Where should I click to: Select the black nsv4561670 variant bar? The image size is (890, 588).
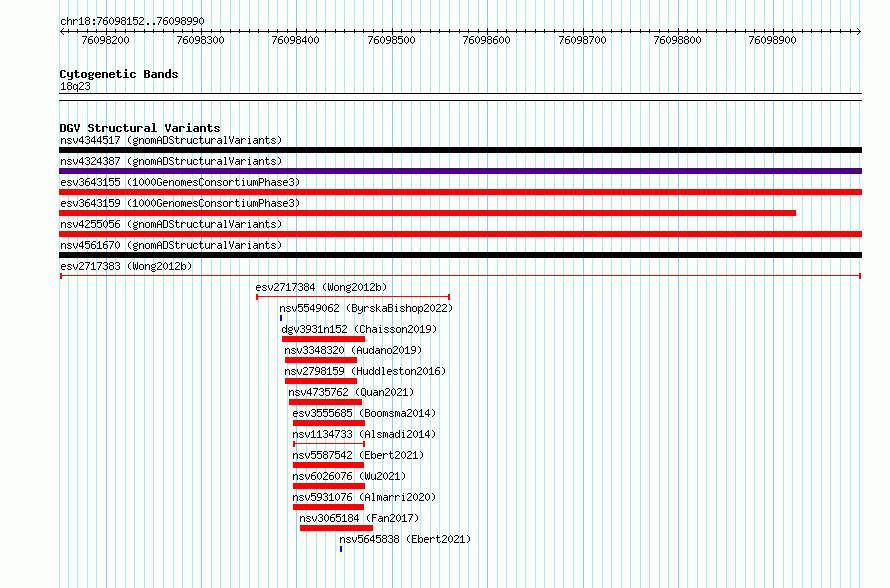(x=460, y=255)
